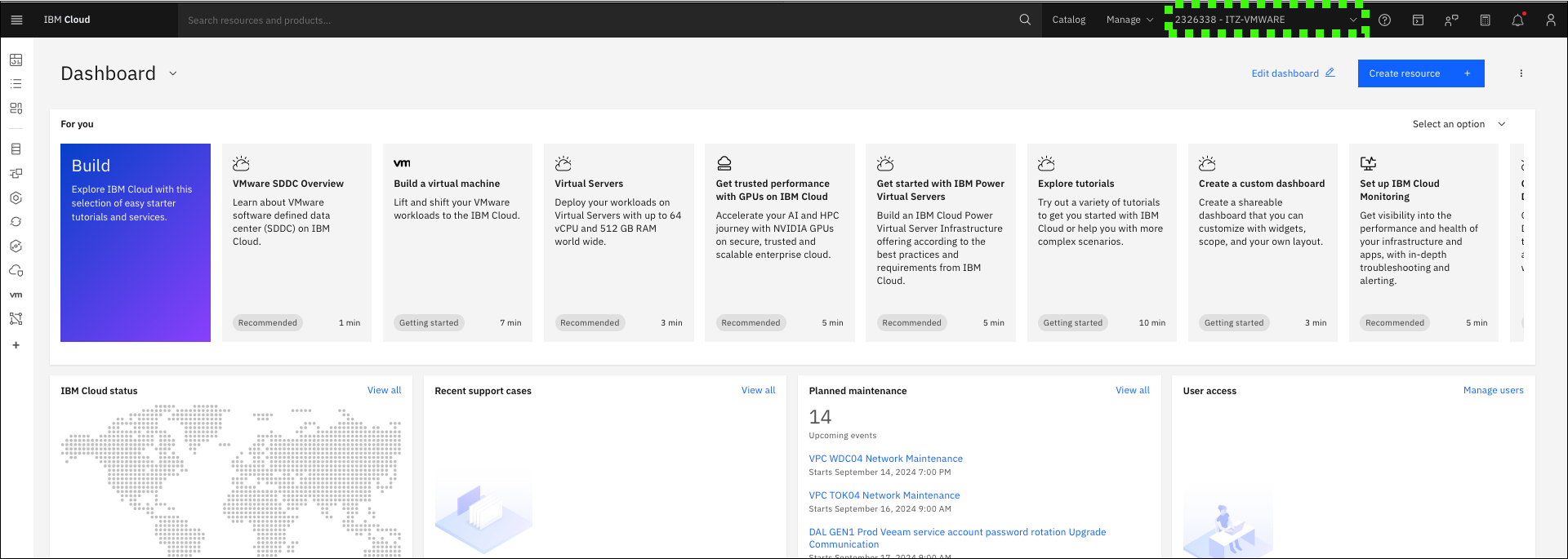Open the Catalog menu item
This screenshot has width=1568, height=559.
1069,20
